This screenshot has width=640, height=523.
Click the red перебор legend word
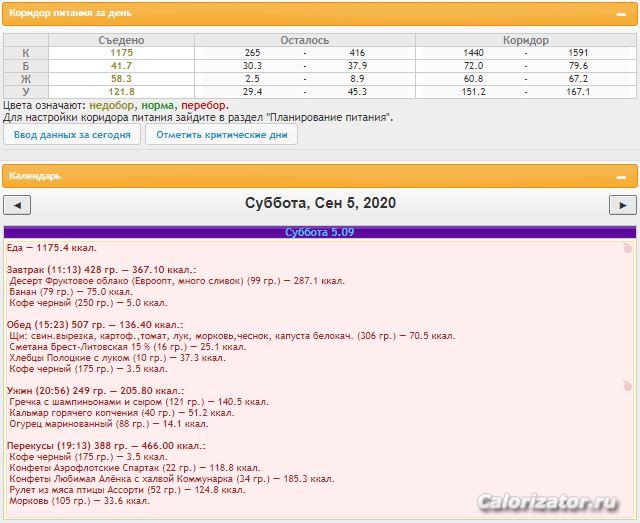coord(204,105)
